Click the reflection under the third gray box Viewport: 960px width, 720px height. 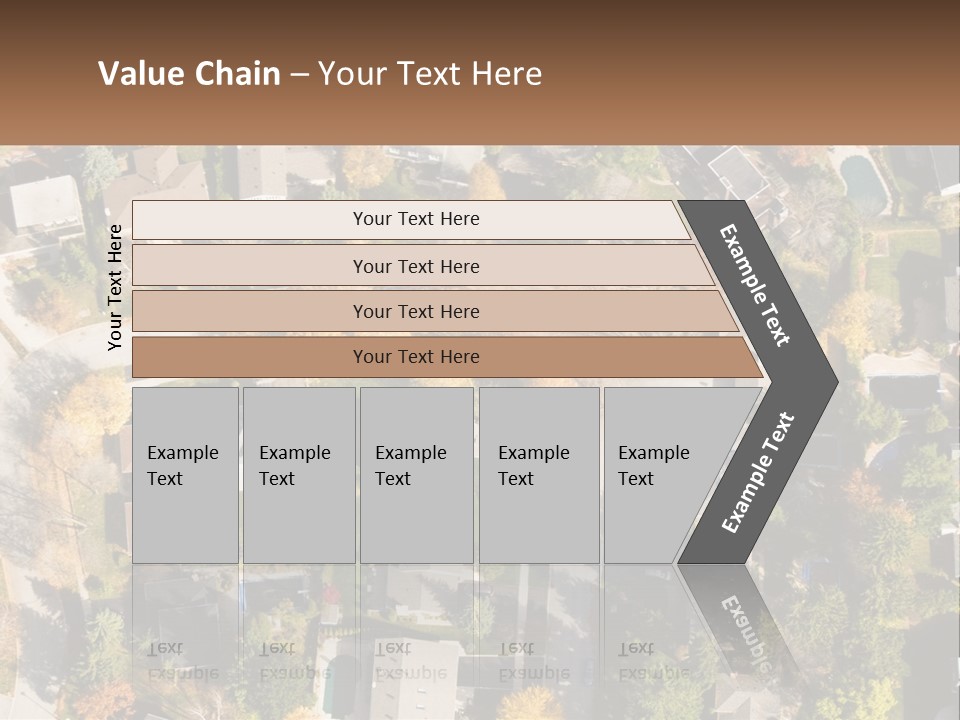click(415, 640)
